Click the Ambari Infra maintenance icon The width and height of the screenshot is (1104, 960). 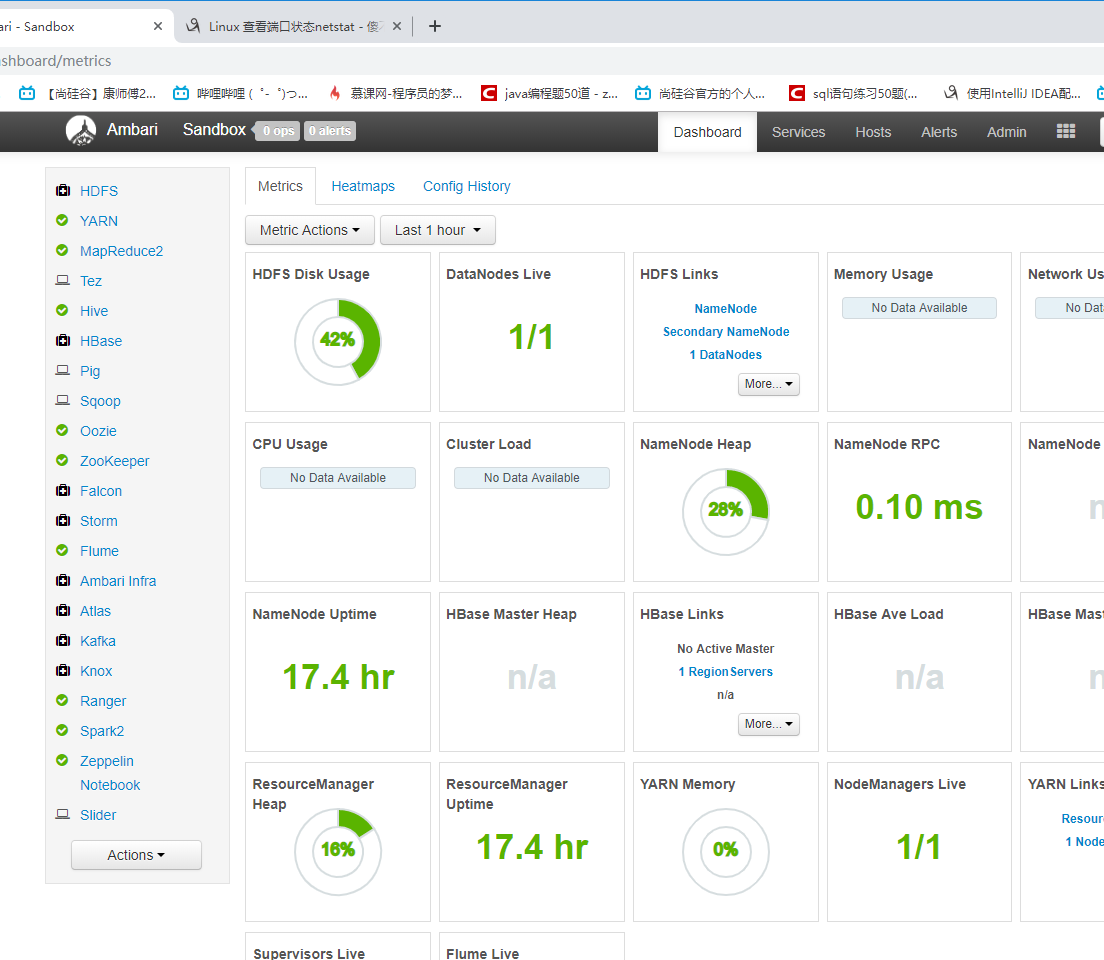63,580
